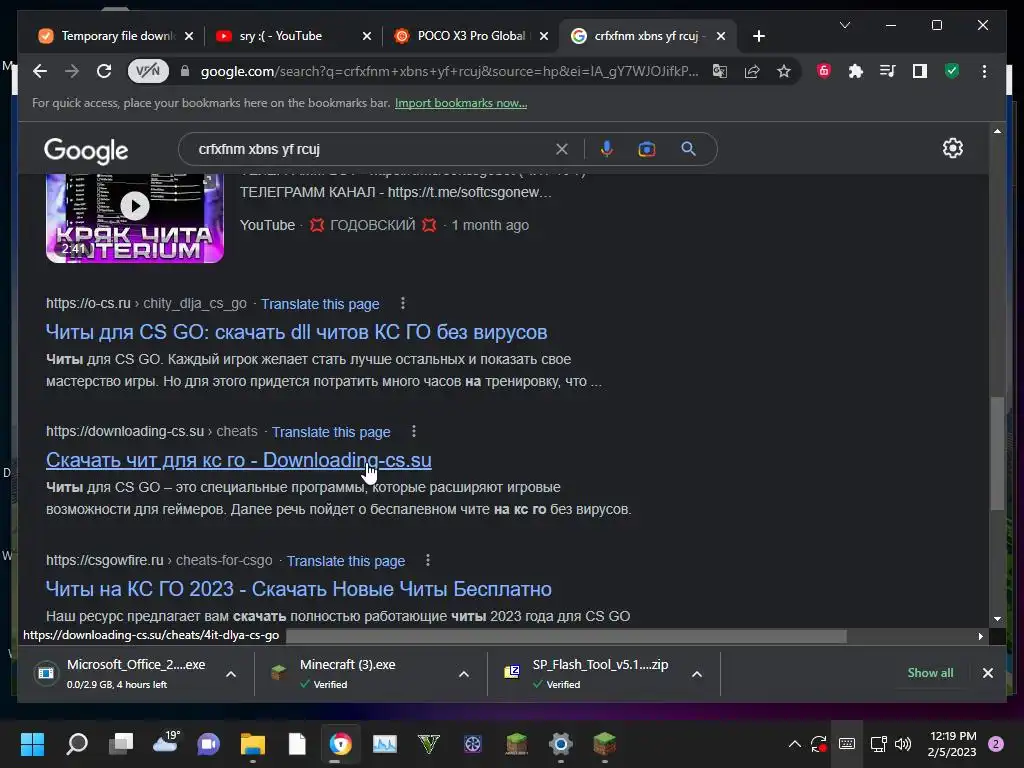1024x768 pixels.
Task: Open the Minecraft (3).exe downloaded file
Action: click(358, 673)
